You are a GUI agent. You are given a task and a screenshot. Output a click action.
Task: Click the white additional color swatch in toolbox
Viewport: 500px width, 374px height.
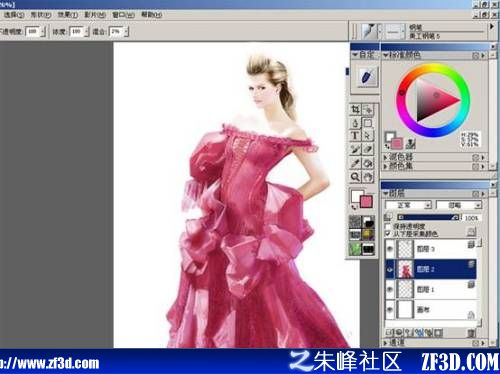click(355, 195)
